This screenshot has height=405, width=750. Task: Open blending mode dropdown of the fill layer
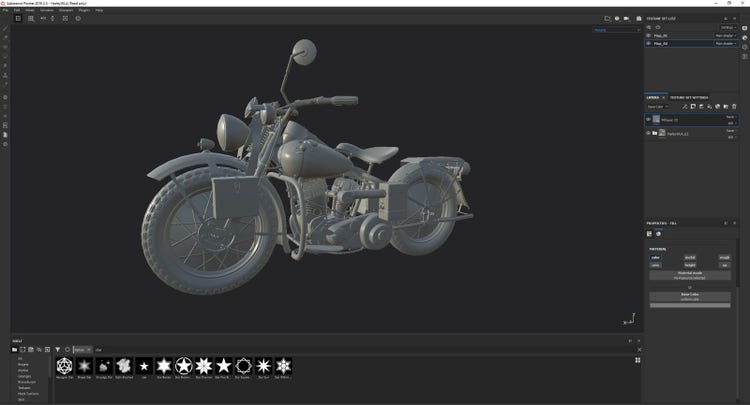click(731, 117)
